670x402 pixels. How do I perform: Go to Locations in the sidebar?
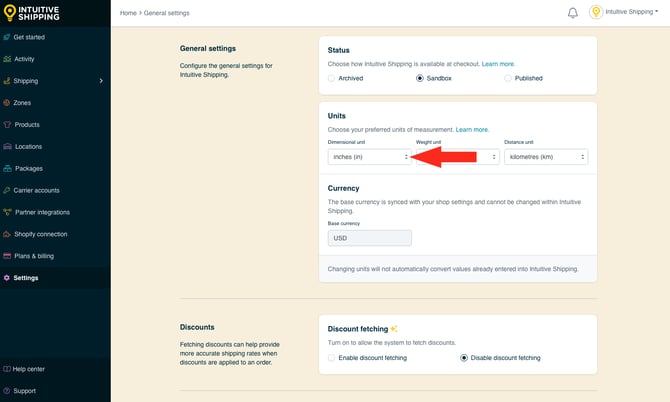(x=28, y=146)
